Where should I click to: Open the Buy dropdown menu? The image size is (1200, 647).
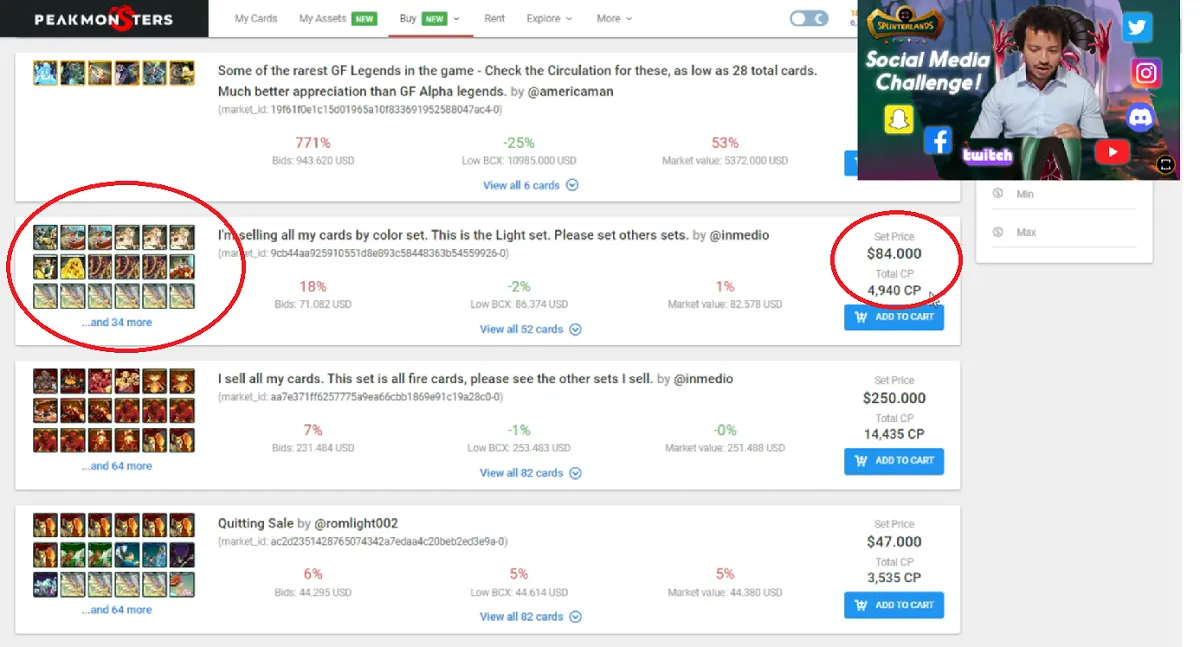429,18
